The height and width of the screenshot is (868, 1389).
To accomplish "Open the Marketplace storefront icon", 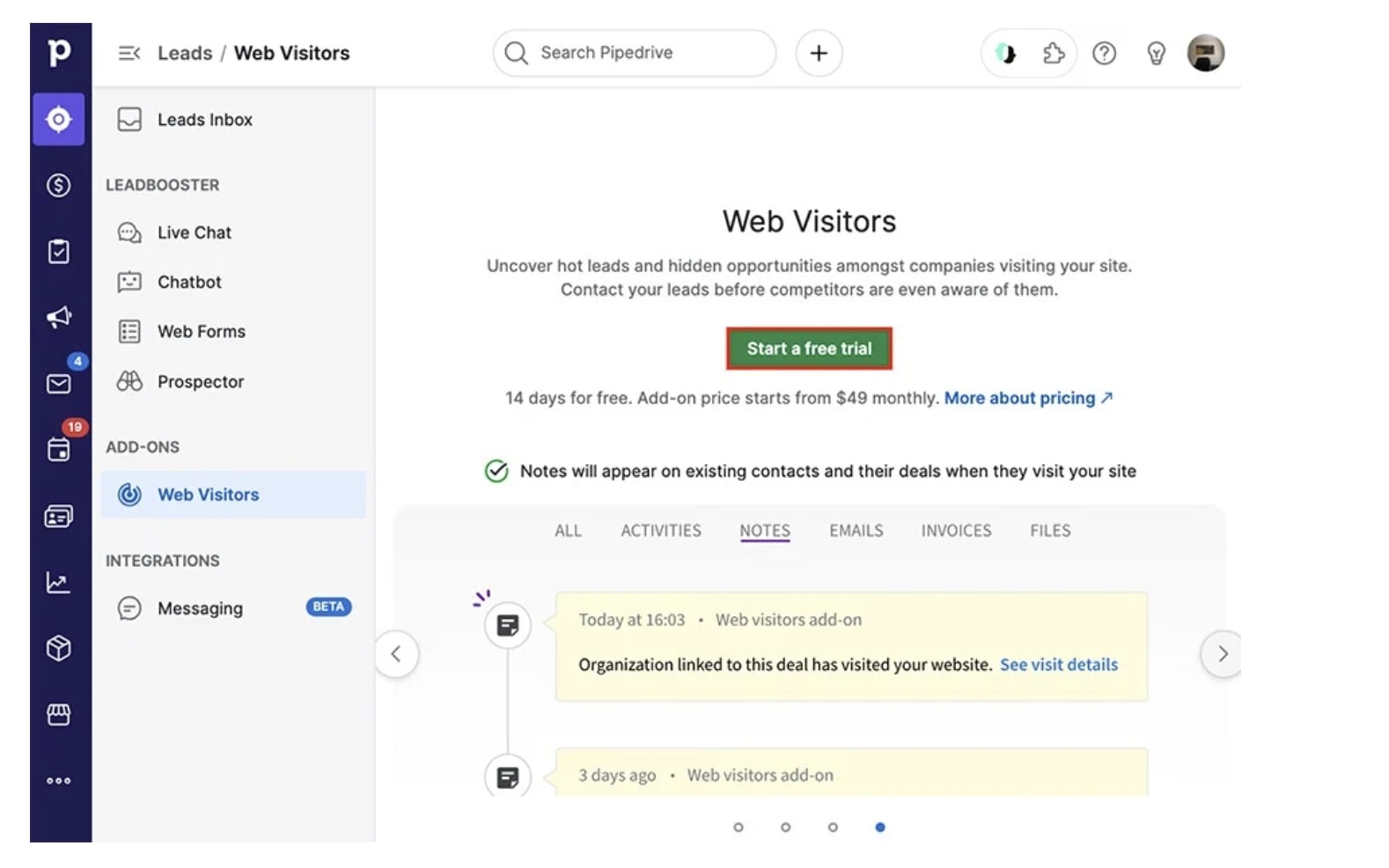I will tap(59, 715).
